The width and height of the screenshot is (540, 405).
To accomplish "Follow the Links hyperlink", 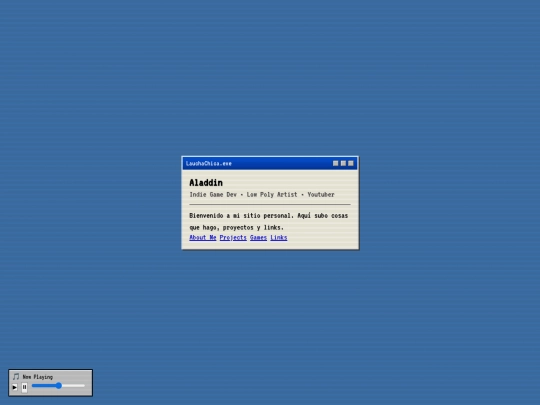I will click(279, 238).
